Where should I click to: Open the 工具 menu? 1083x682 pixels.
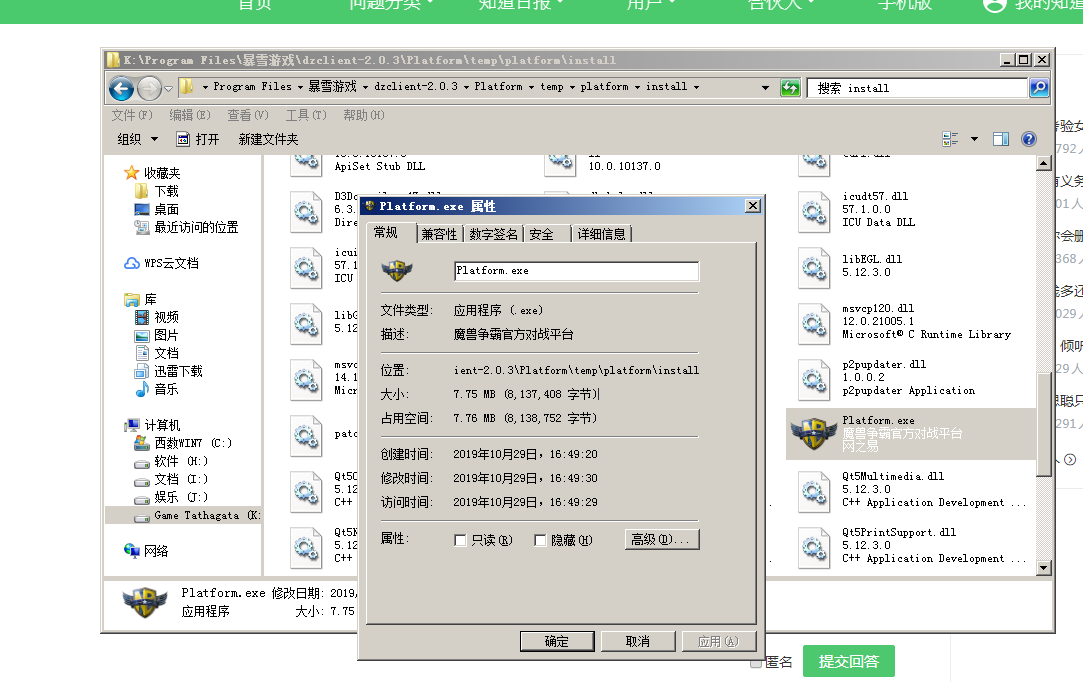[x=303, y=114]
